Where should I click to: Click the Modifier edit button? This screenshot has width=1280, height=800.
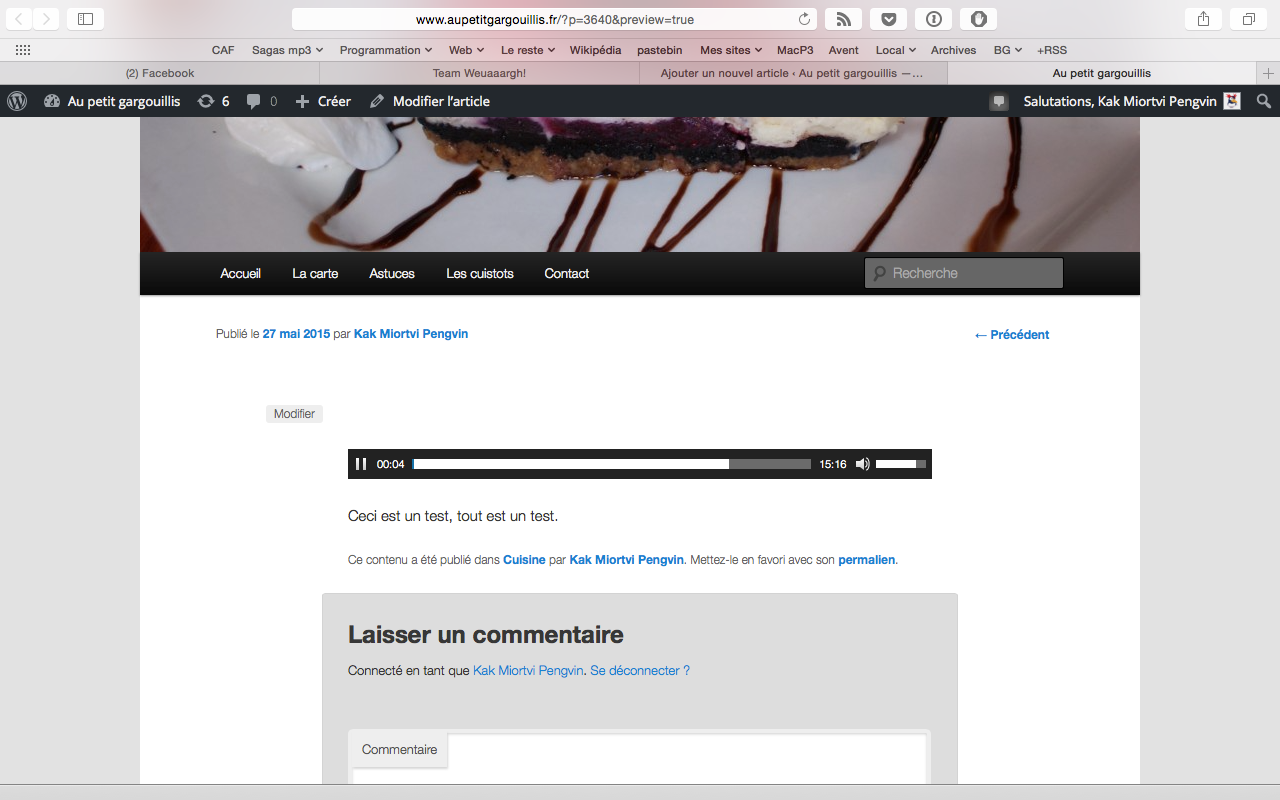click(294, 414)
